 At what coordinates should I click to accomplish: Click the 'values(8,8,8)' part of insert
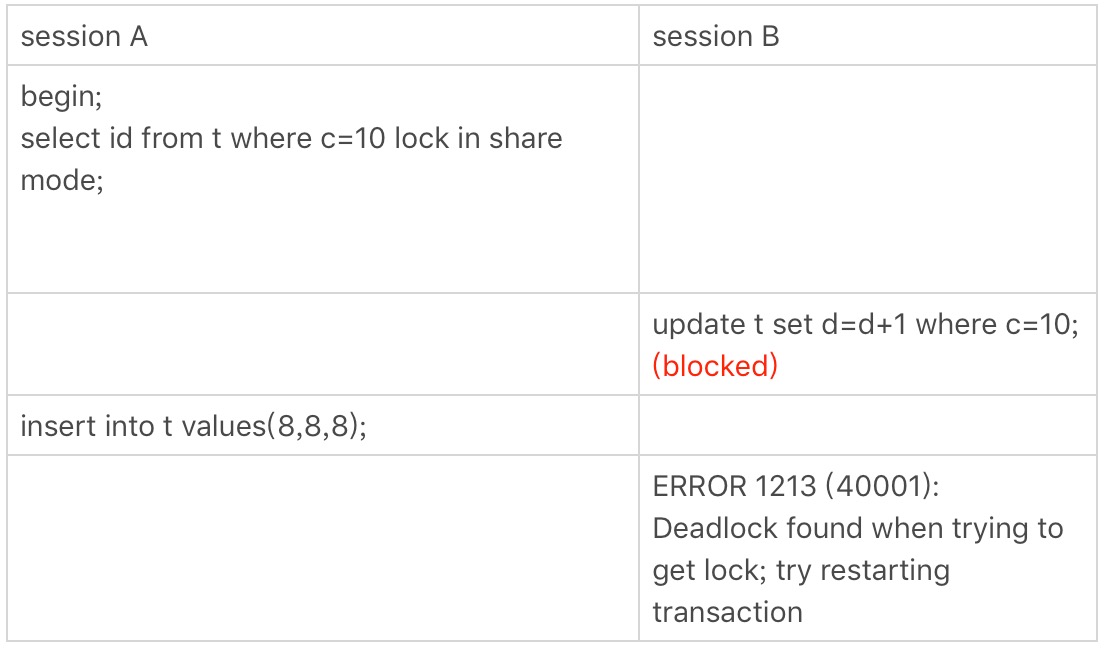[272, 426]
